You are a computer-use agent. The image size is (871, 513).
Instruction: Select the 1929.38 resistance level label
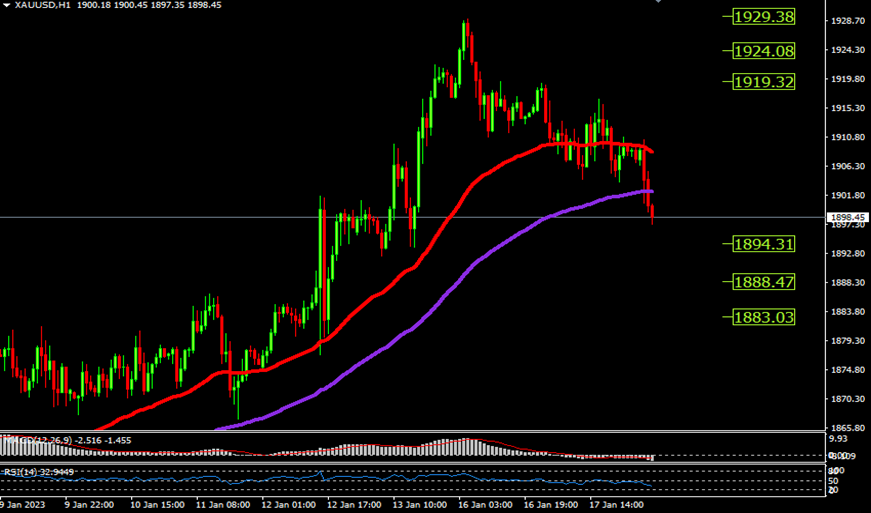pyautogui.click(x=762, y=17)
